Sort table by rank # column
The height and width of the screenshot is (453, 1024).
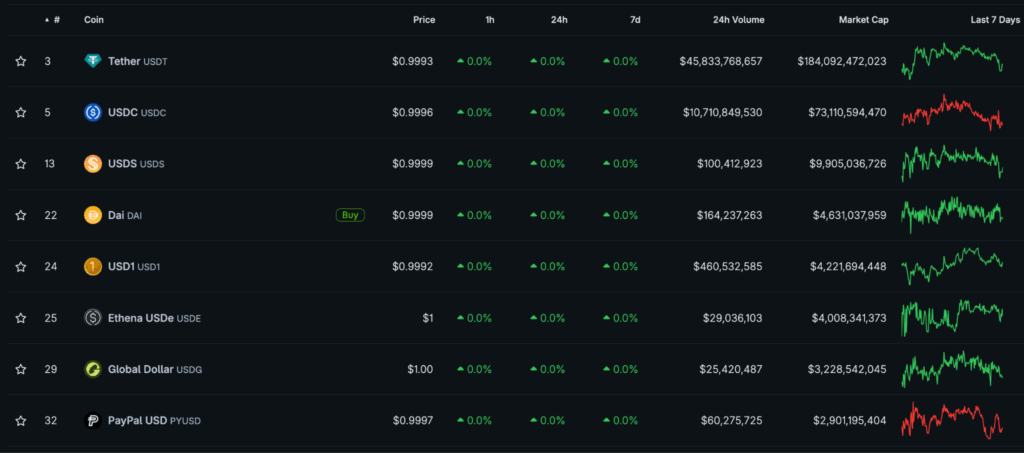[x=53, y=20]
